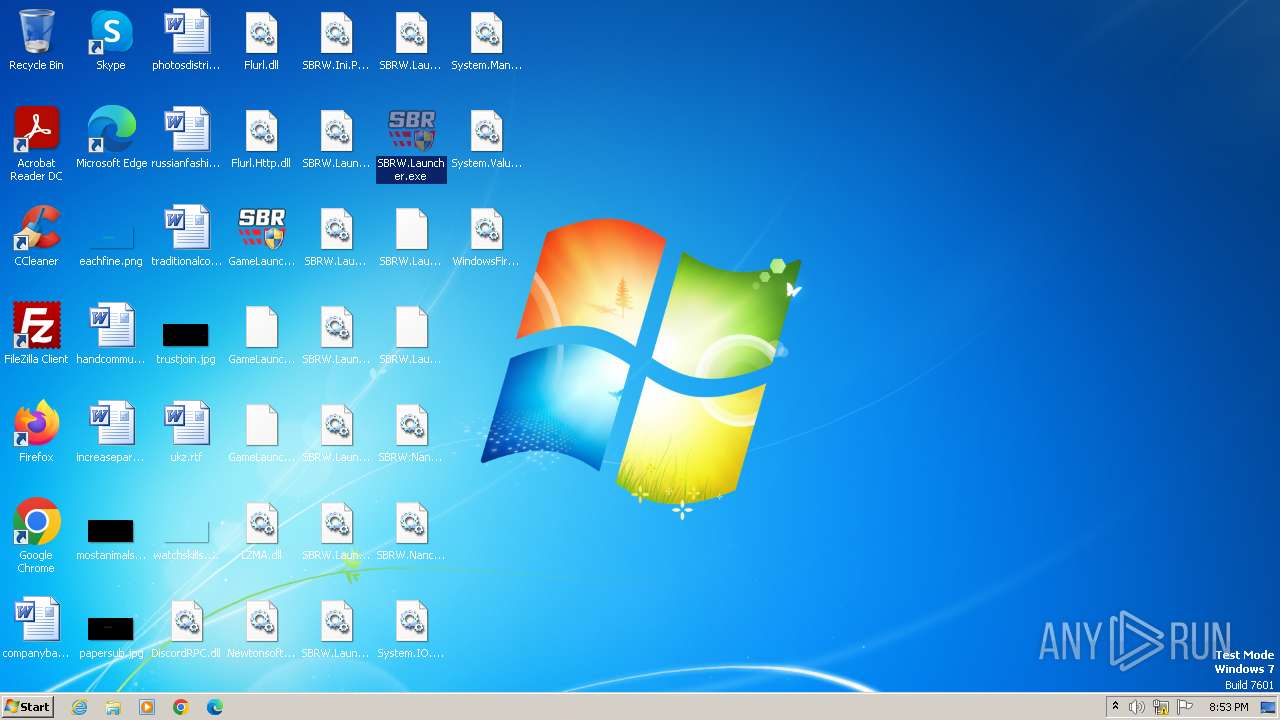This screenshot has width=1280, height=720.
Task: Select the companyba... Word document
Action: pos(36,629)
